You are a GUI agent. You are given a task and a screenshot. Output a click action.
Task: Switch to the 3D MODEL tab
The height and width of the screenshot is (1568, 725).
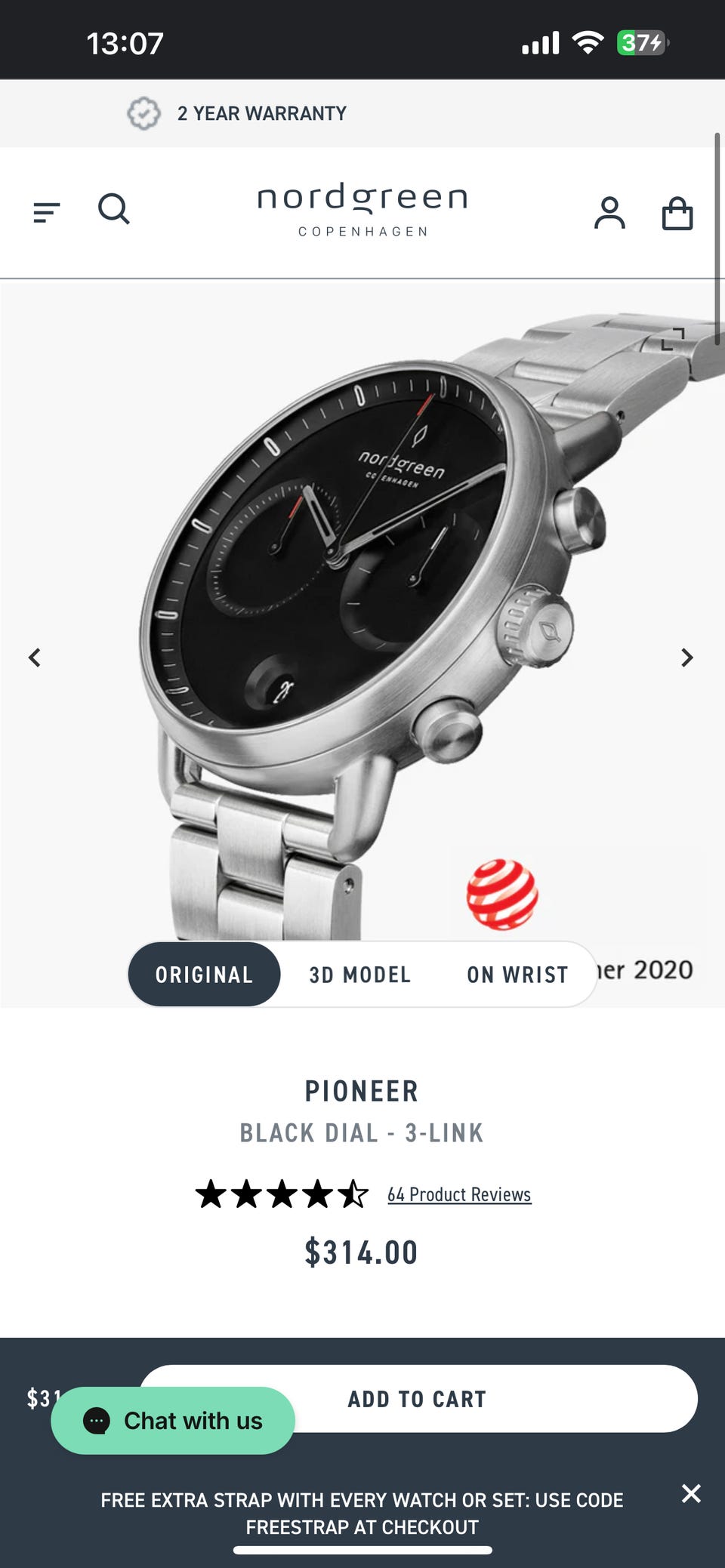point(359,975)
